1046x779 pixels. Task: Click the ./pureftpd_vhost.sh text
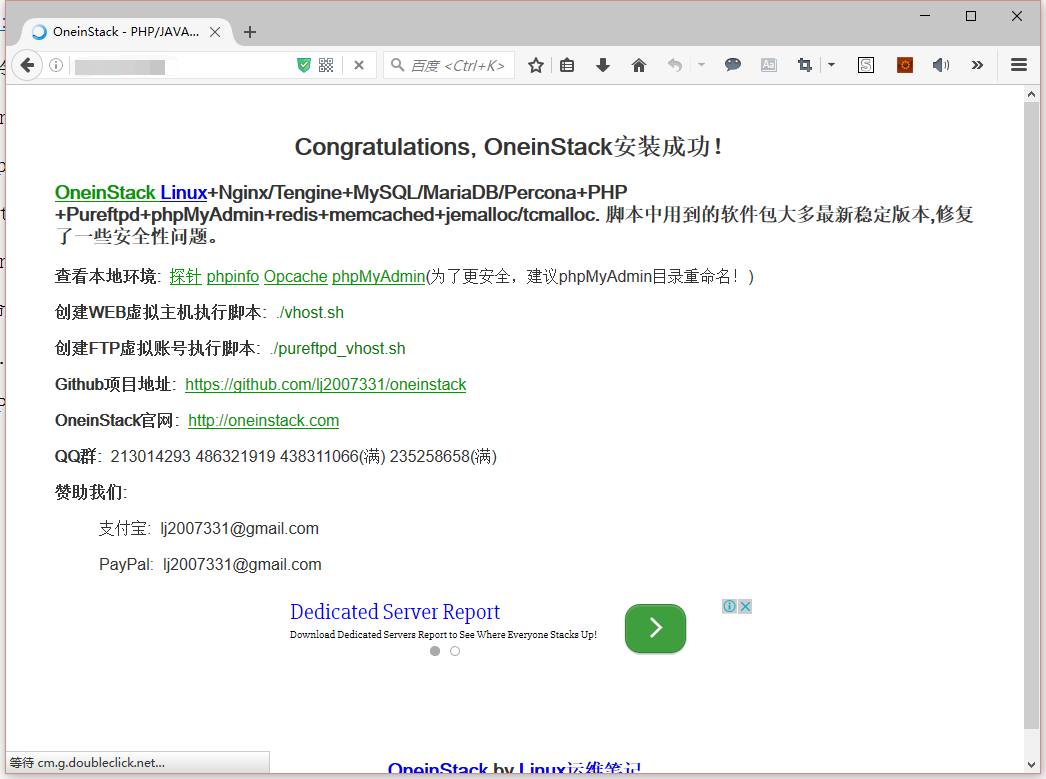click(x=338, y=348)
